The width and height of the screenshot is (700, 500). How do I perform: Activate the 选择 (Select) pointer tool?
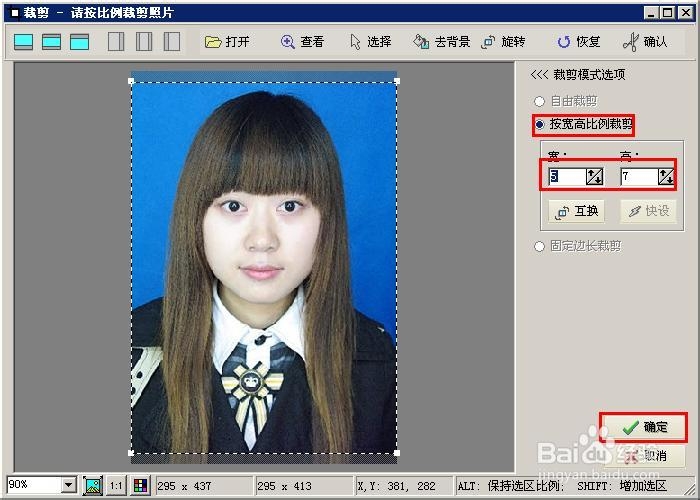(371, 42)
